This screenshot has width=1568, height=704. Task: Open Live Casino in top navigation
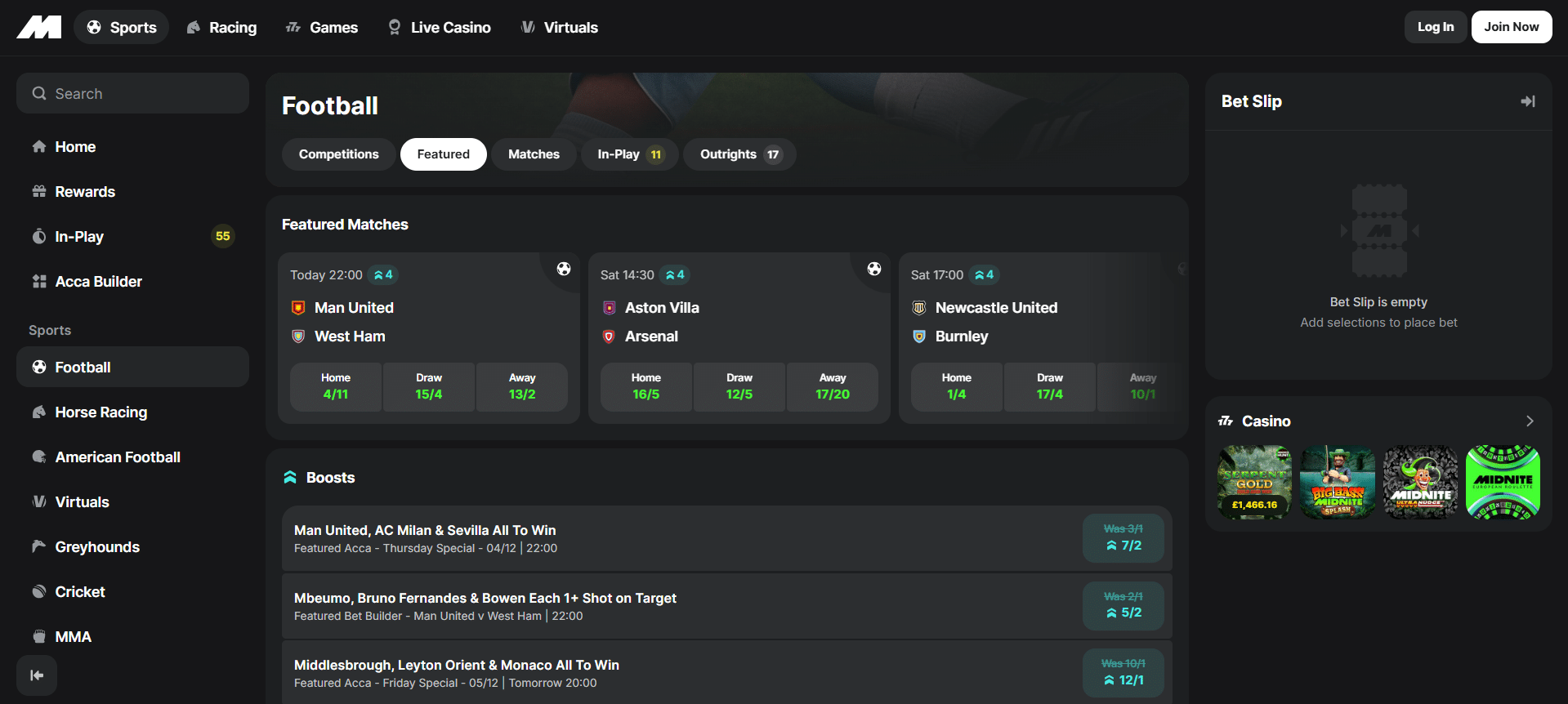tap(439, 27)
